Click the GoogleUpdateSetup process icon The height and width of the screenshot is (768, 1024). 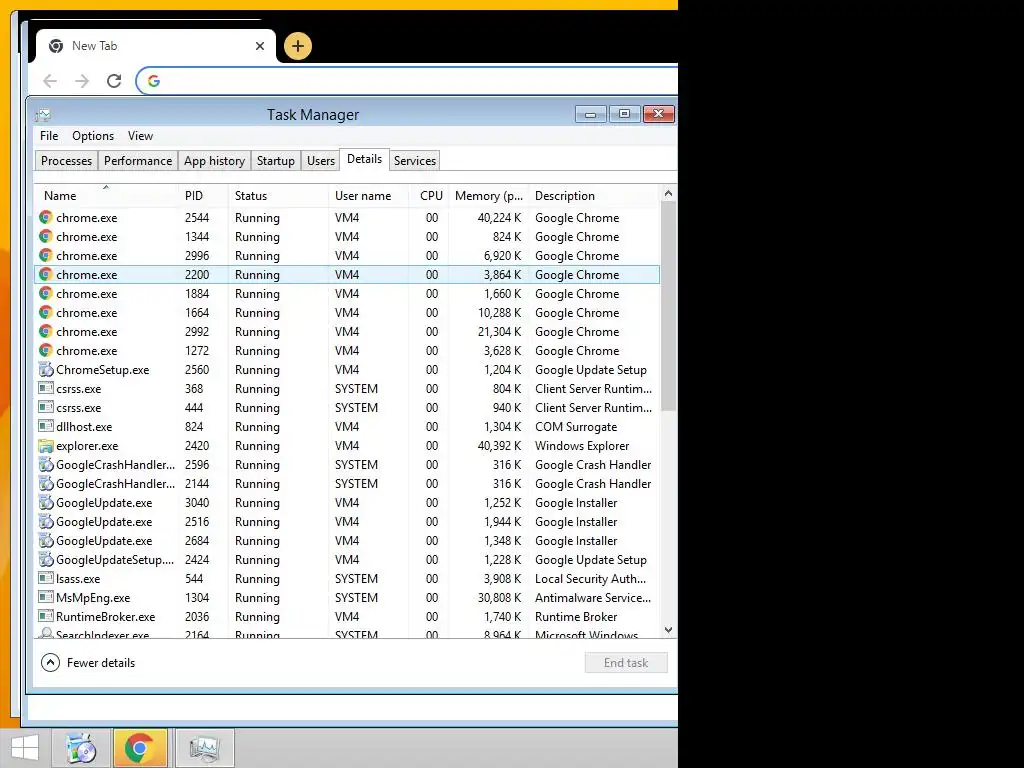coord(46,560)
